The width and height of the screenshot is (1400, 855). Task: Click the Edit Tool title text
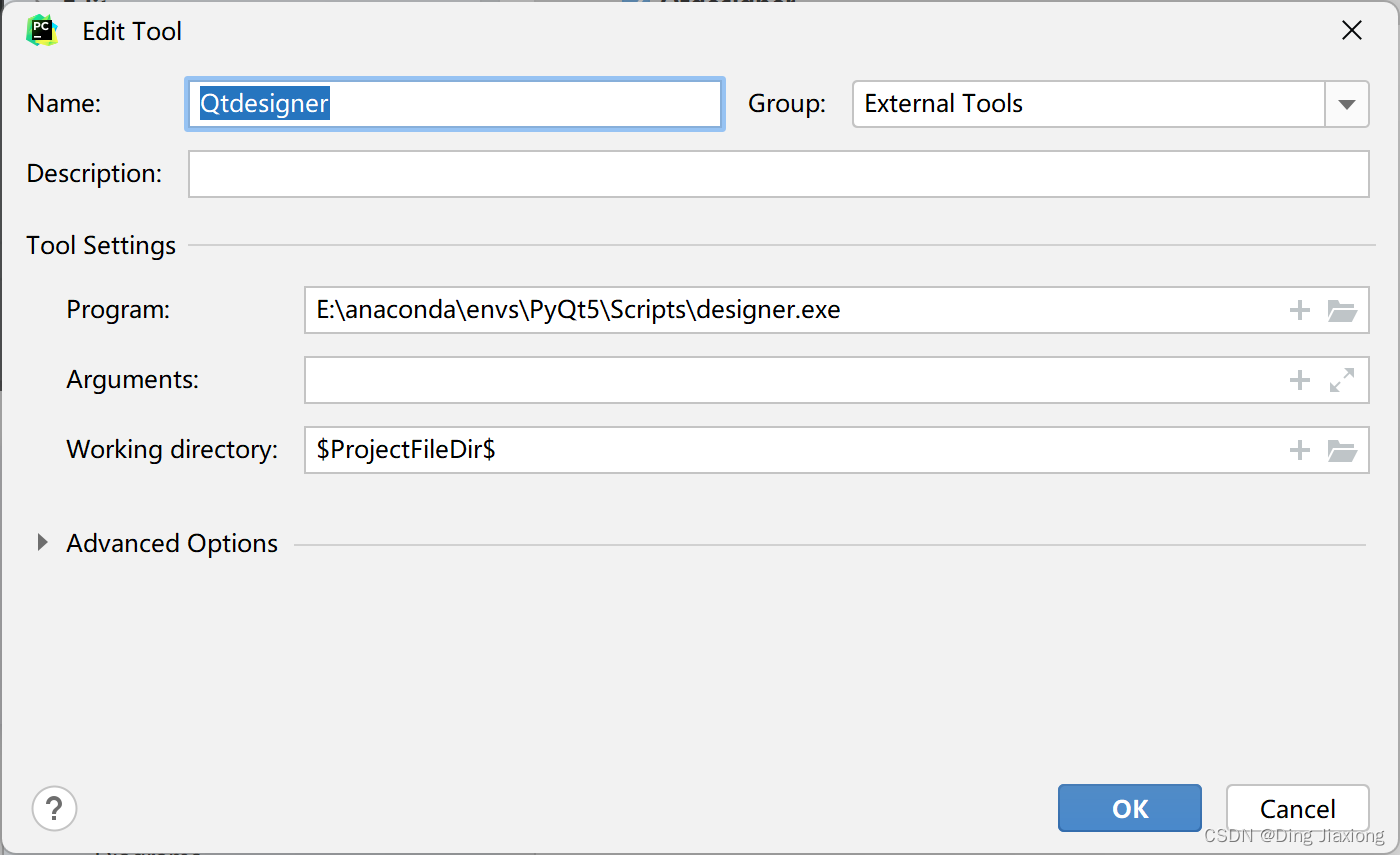point(132,31)
